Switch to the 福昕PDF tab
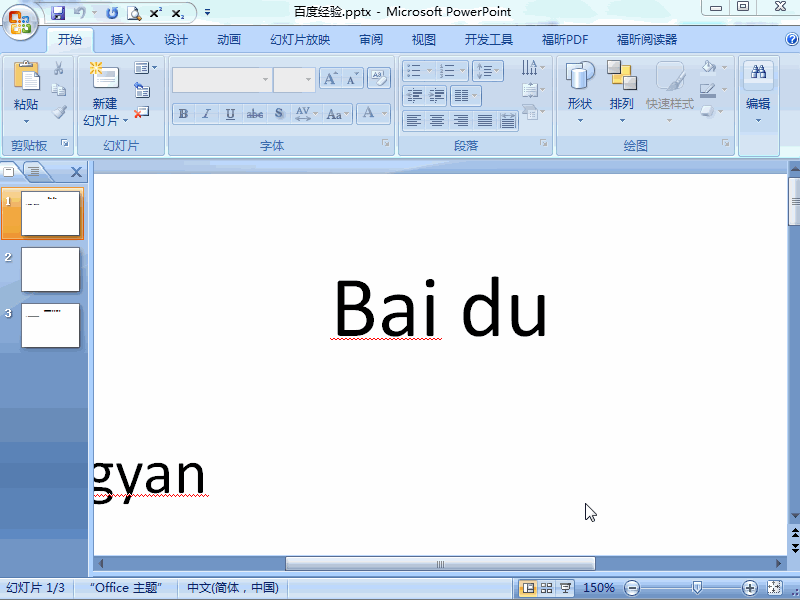 coord(565,40)
